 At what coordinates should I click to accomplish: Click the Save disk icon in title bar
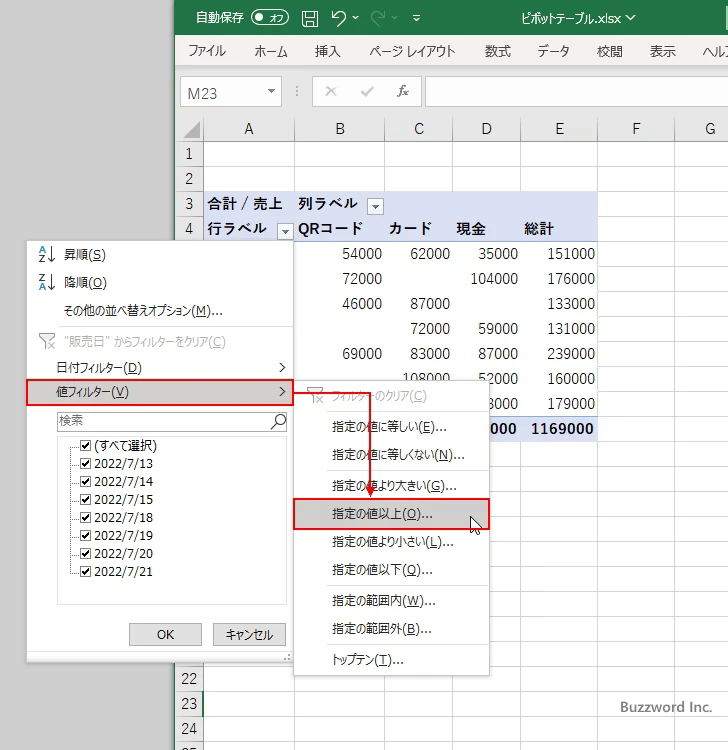coord(309,19)
